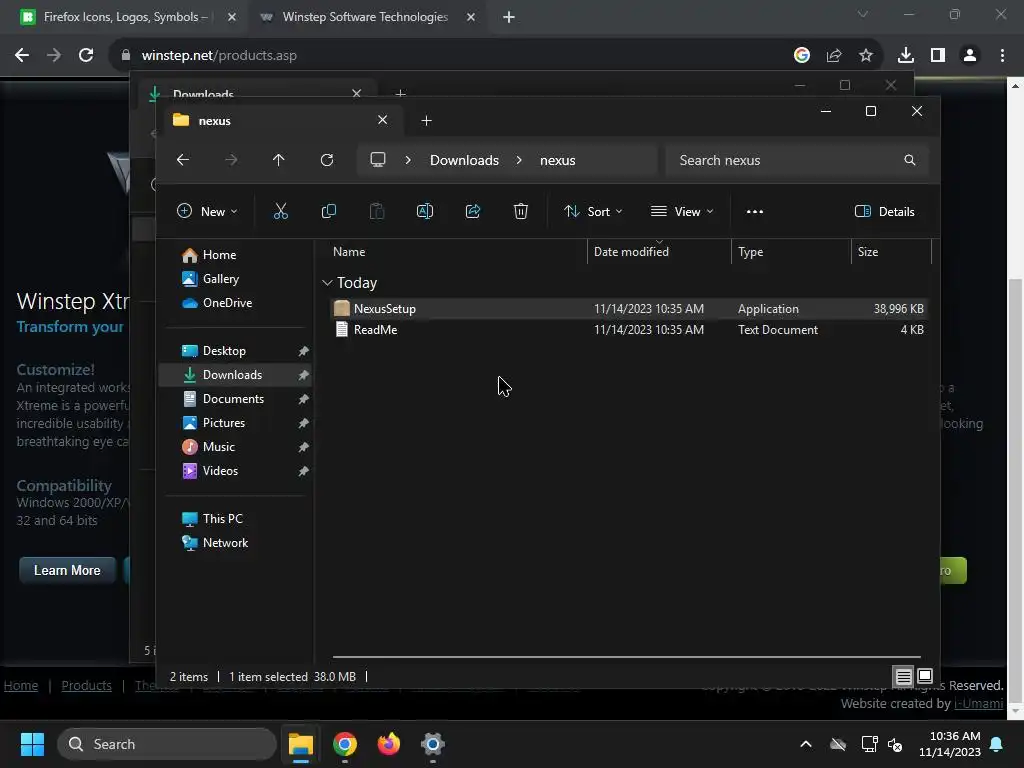Click Settings gear icon in taskbar

[432, 744]
